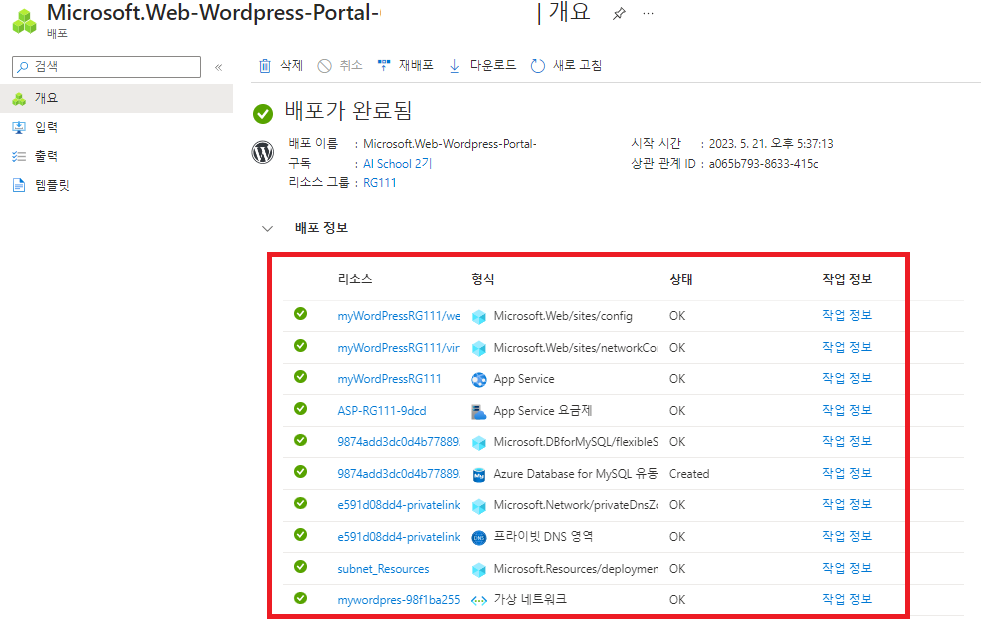Click the 상태 column header

click(x=681, y=279)
